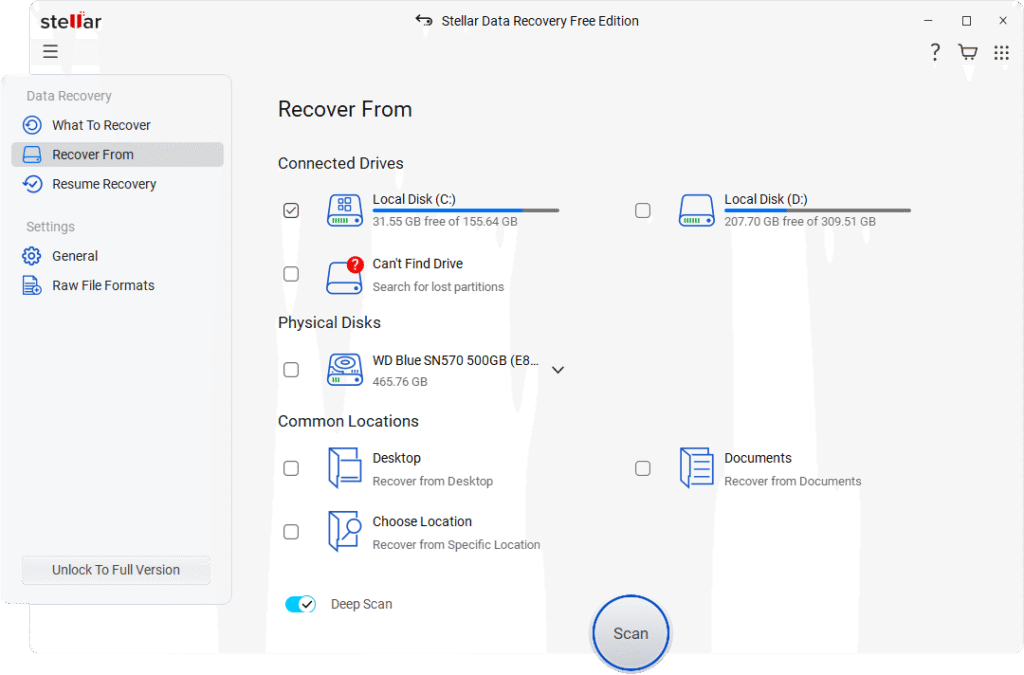Click the Local Disk (D:) usage bar
1024x675 pixels.
point(817,210)
